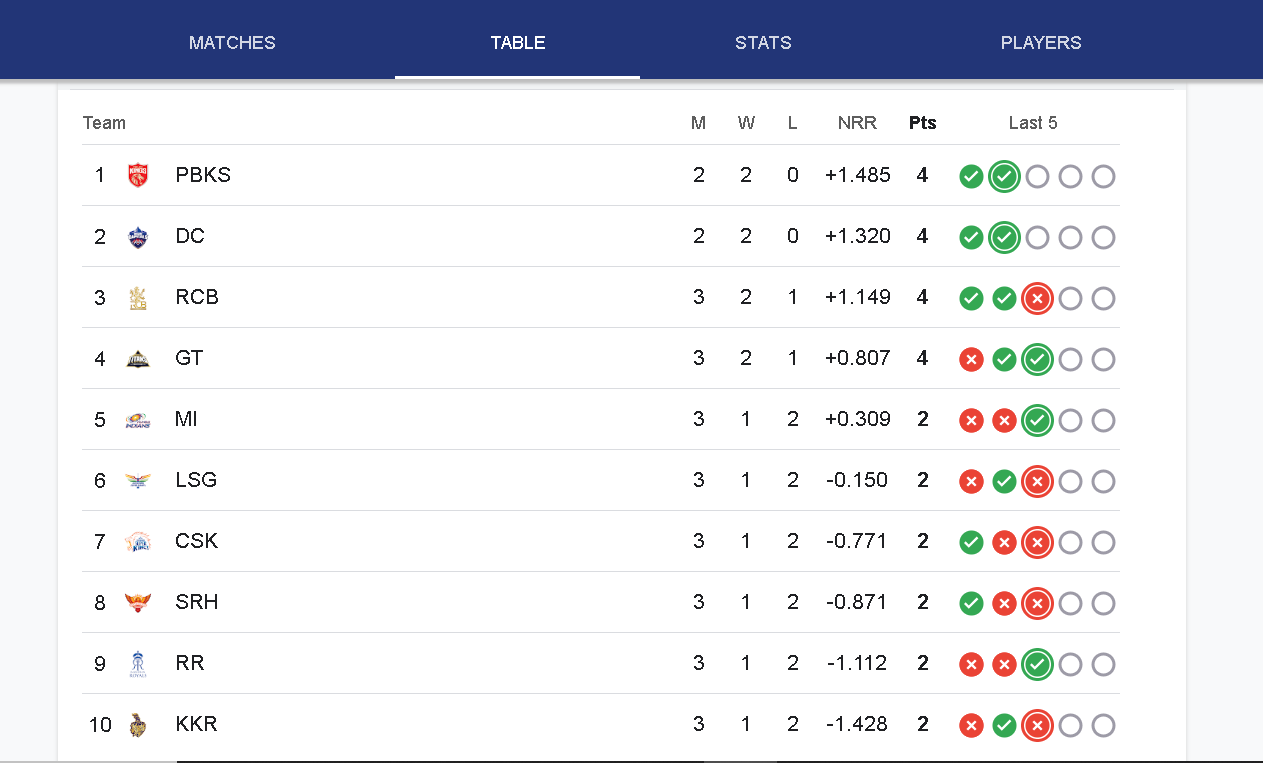Open the KKR team name link

pos(196,724)
